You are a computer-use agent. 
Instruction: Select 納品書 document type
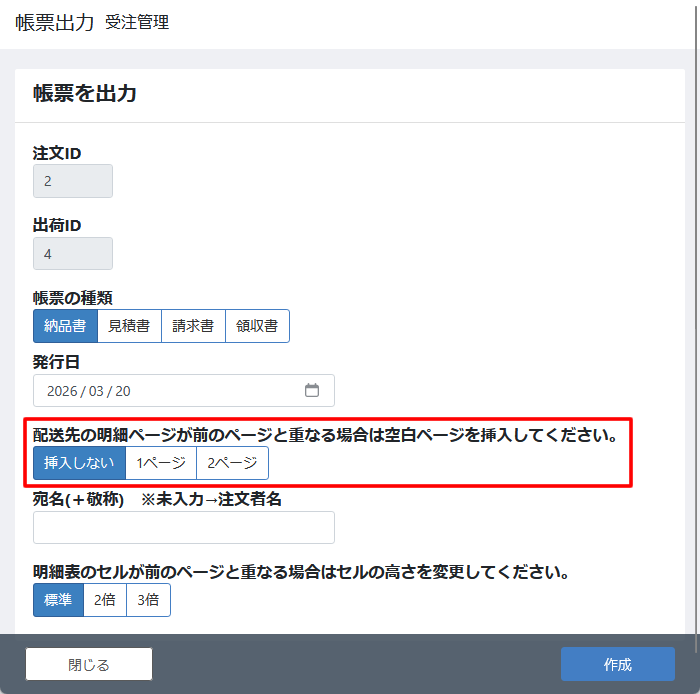[65, 326]
